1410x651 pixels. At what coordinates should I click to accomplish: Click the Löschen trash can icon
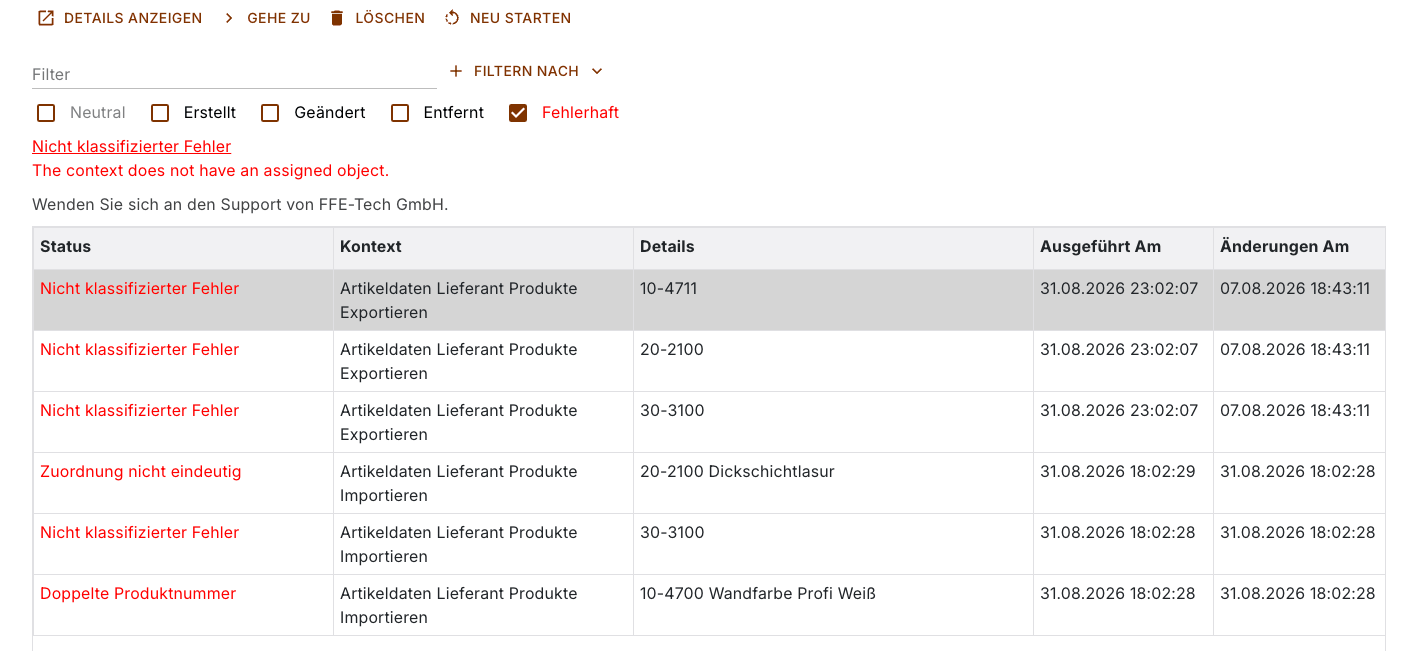(337, 18)
